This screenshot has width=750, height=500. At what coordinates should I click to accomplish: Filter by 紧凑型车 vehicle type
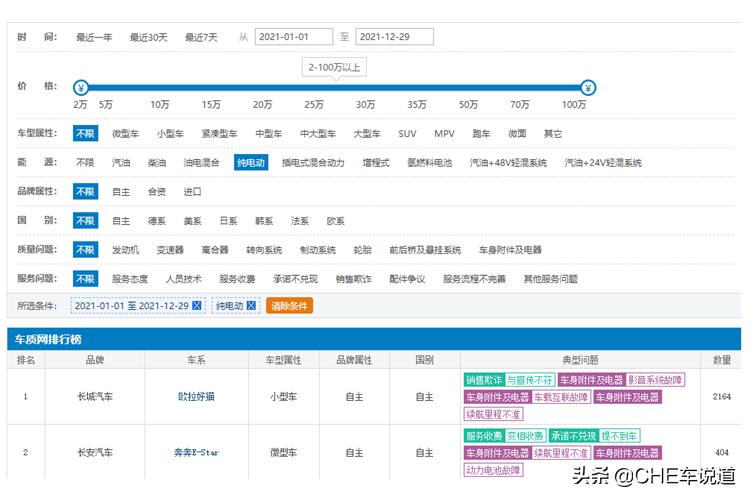click(x=220, y=133)
